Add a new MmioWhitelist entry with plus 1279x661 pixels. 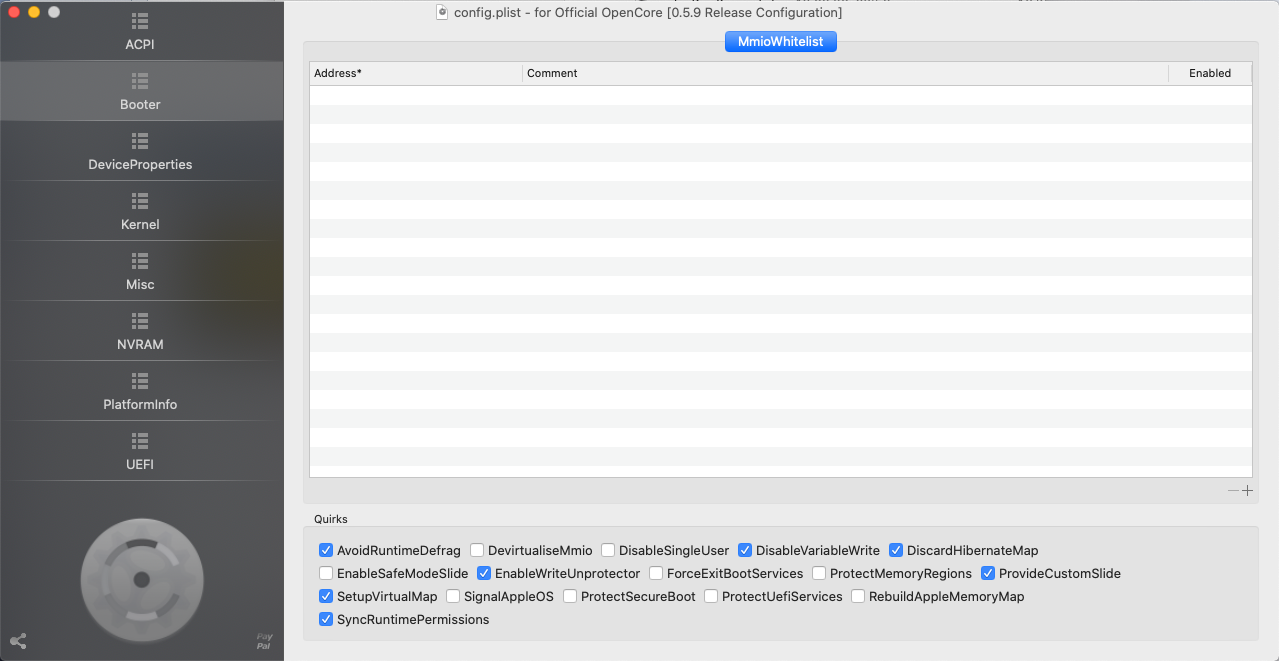(1247, 490)
